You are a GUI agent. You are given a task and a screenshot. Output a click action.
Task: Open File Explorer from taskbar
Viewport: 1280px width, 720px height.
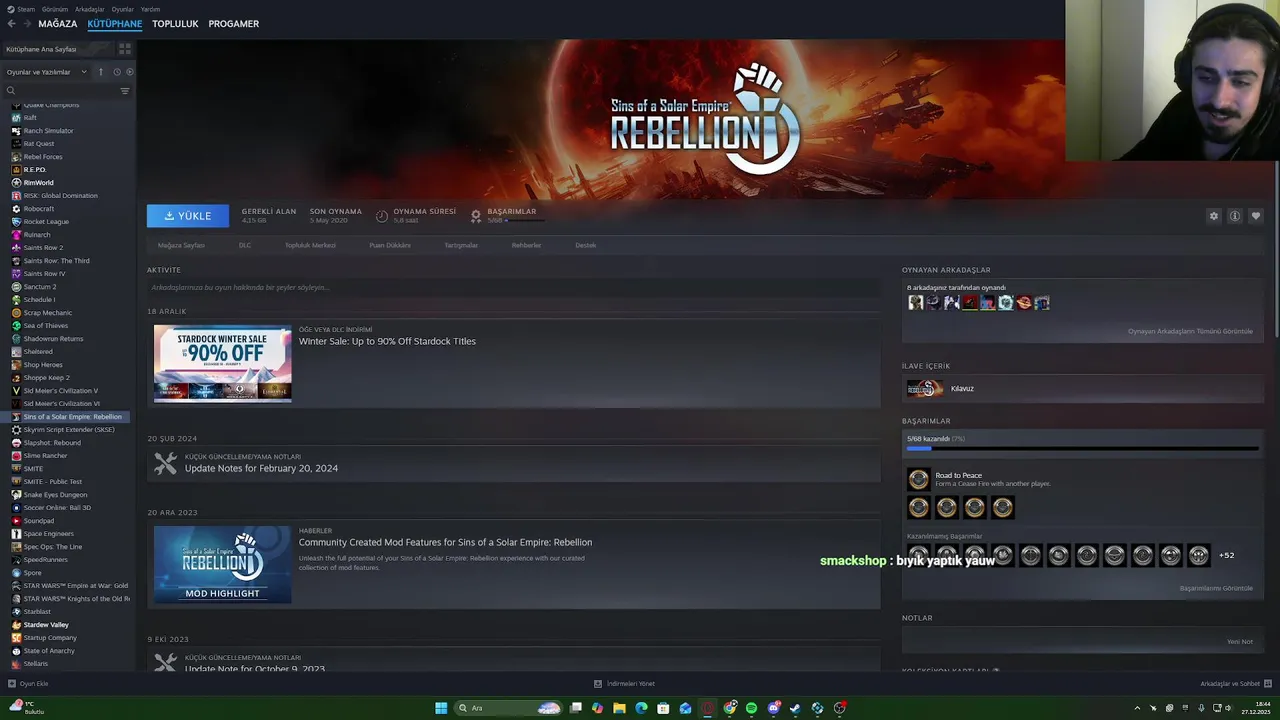pos(619,708)
